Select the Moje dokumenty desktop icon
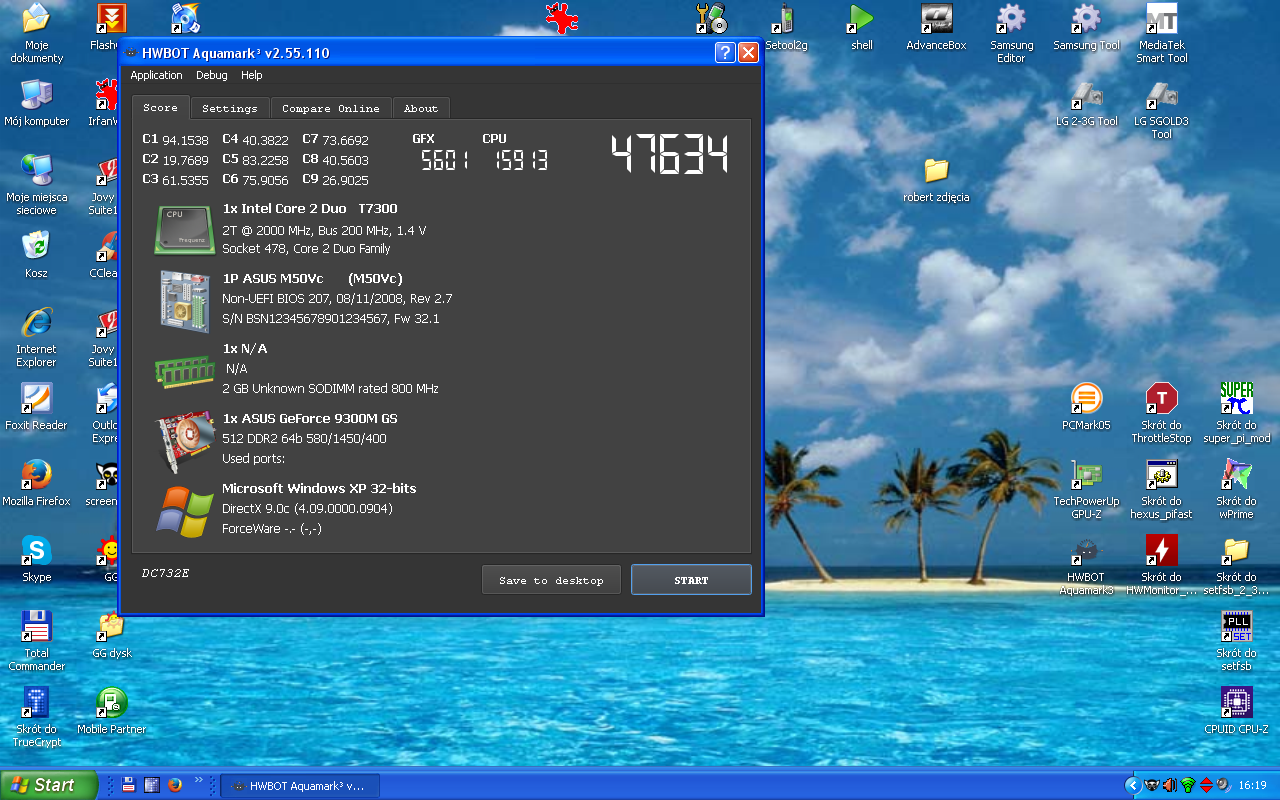This screenshot has width=1280, height=800. click(36, 33)
